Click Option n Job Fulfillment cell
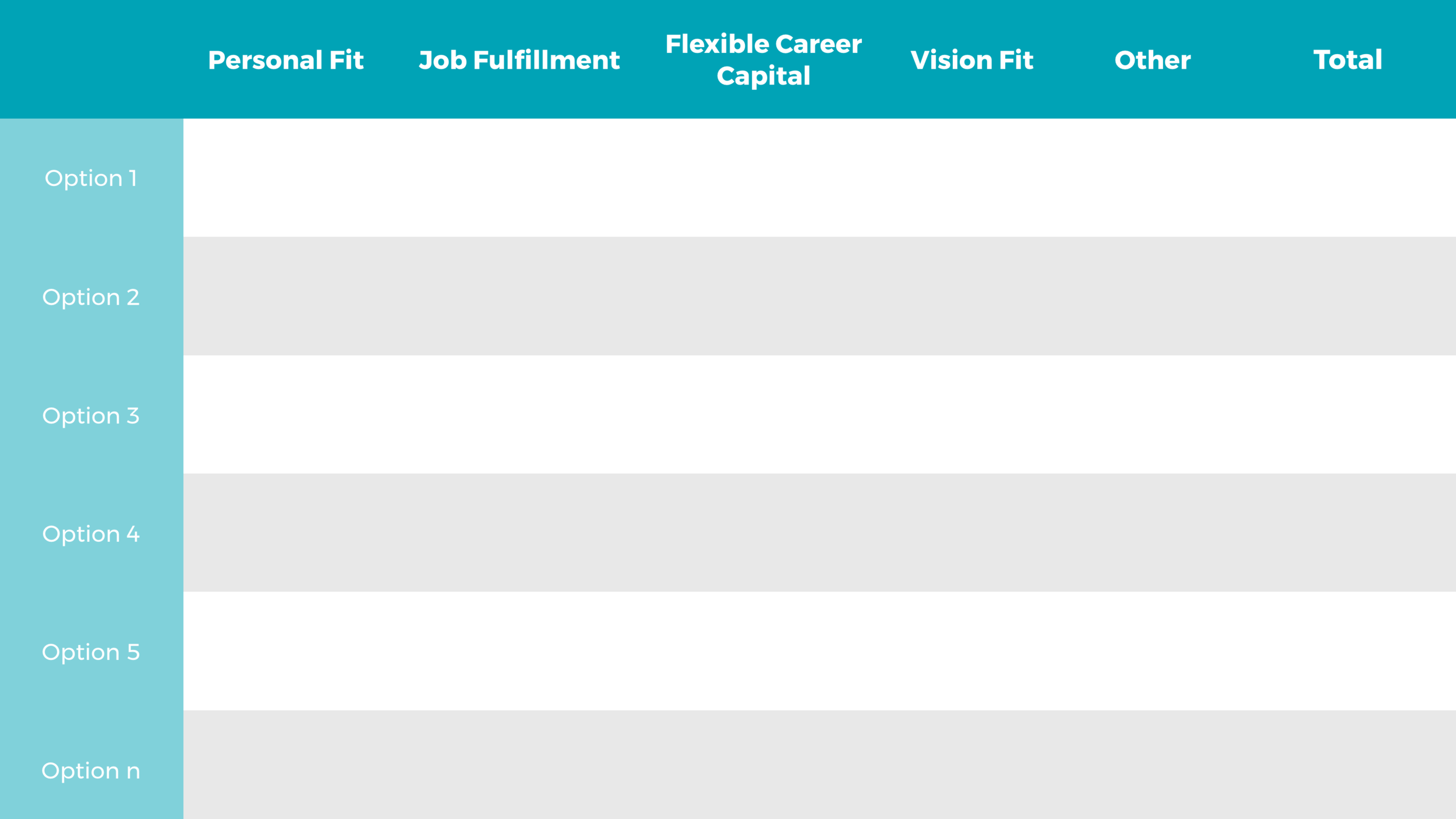The image size is (1456, 819). pyautogui.click(x=518, y=770)
